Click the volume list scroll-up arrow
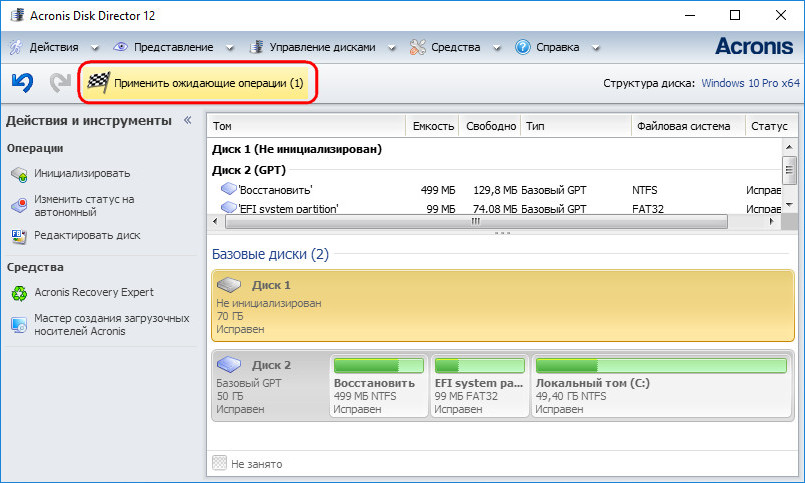Image resolution: width=805 pixels, height=483 pixels. click(789, 147)
